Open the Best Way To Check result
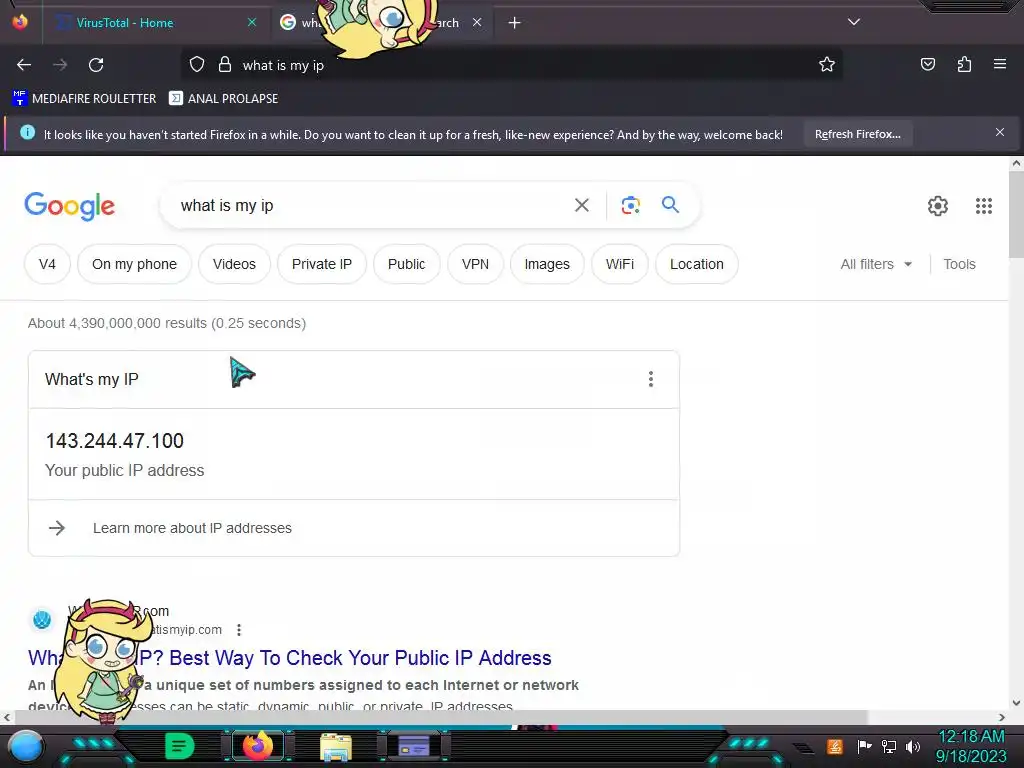1024x768 pixels. click(289, 658)
